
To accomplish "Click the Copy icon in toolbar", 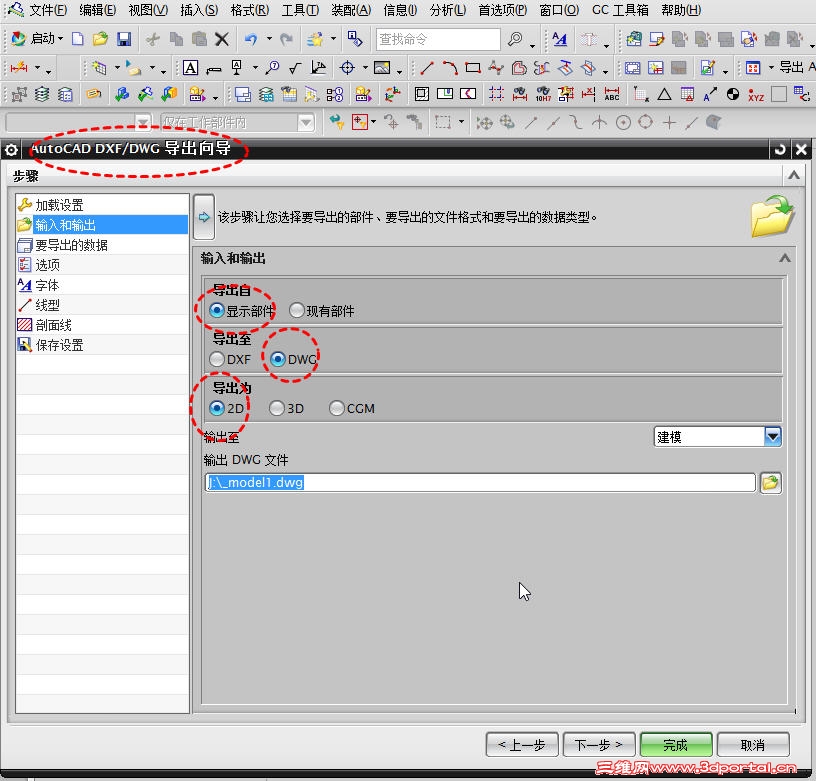I will (x=176, y=39).
